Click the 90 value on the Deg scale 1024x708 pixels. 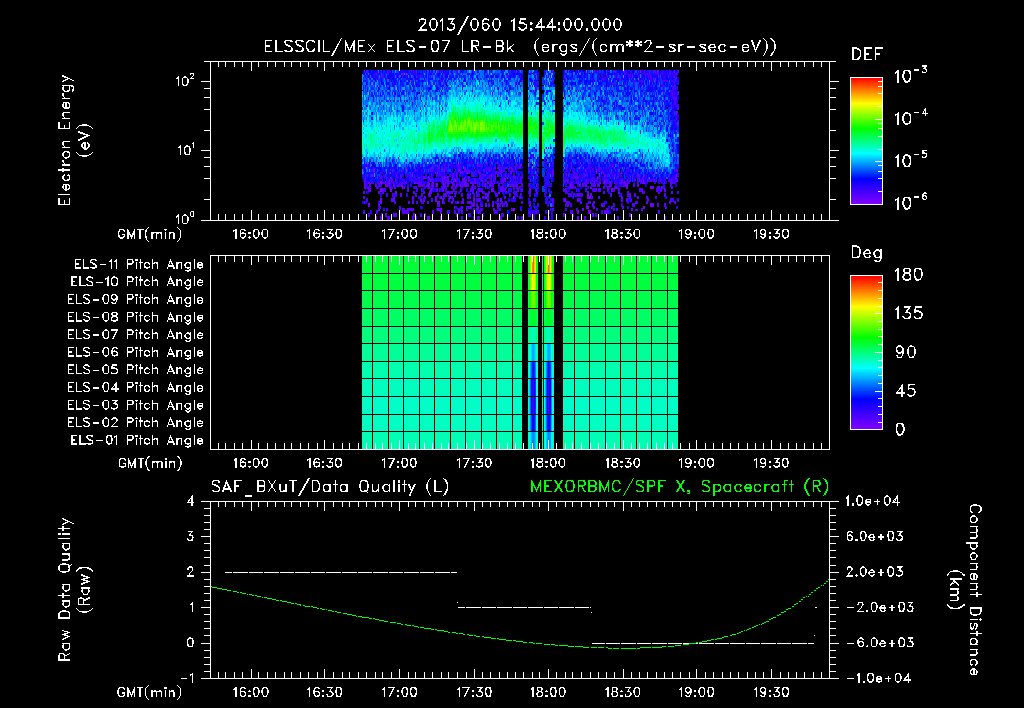tap(905, 353)
